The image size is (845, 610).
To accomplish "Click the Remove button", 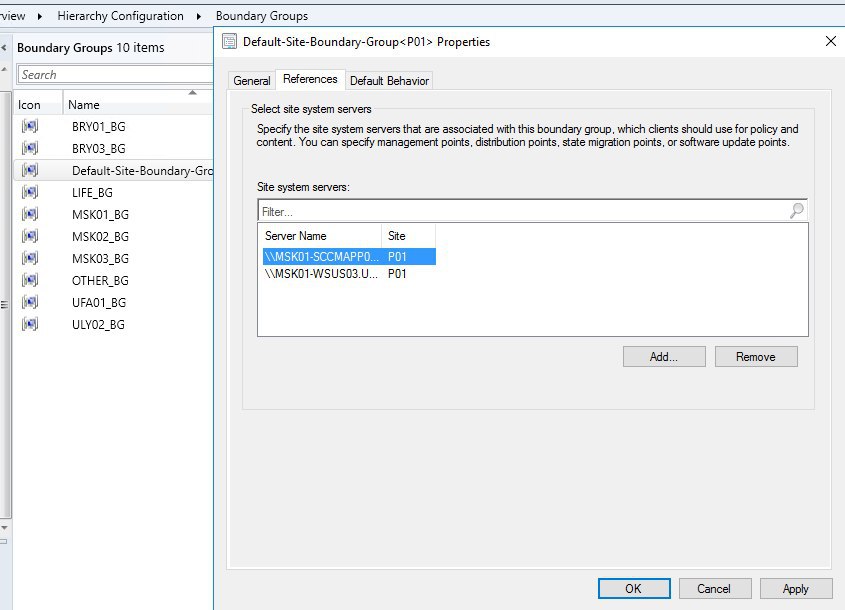I will pos(756,357).
